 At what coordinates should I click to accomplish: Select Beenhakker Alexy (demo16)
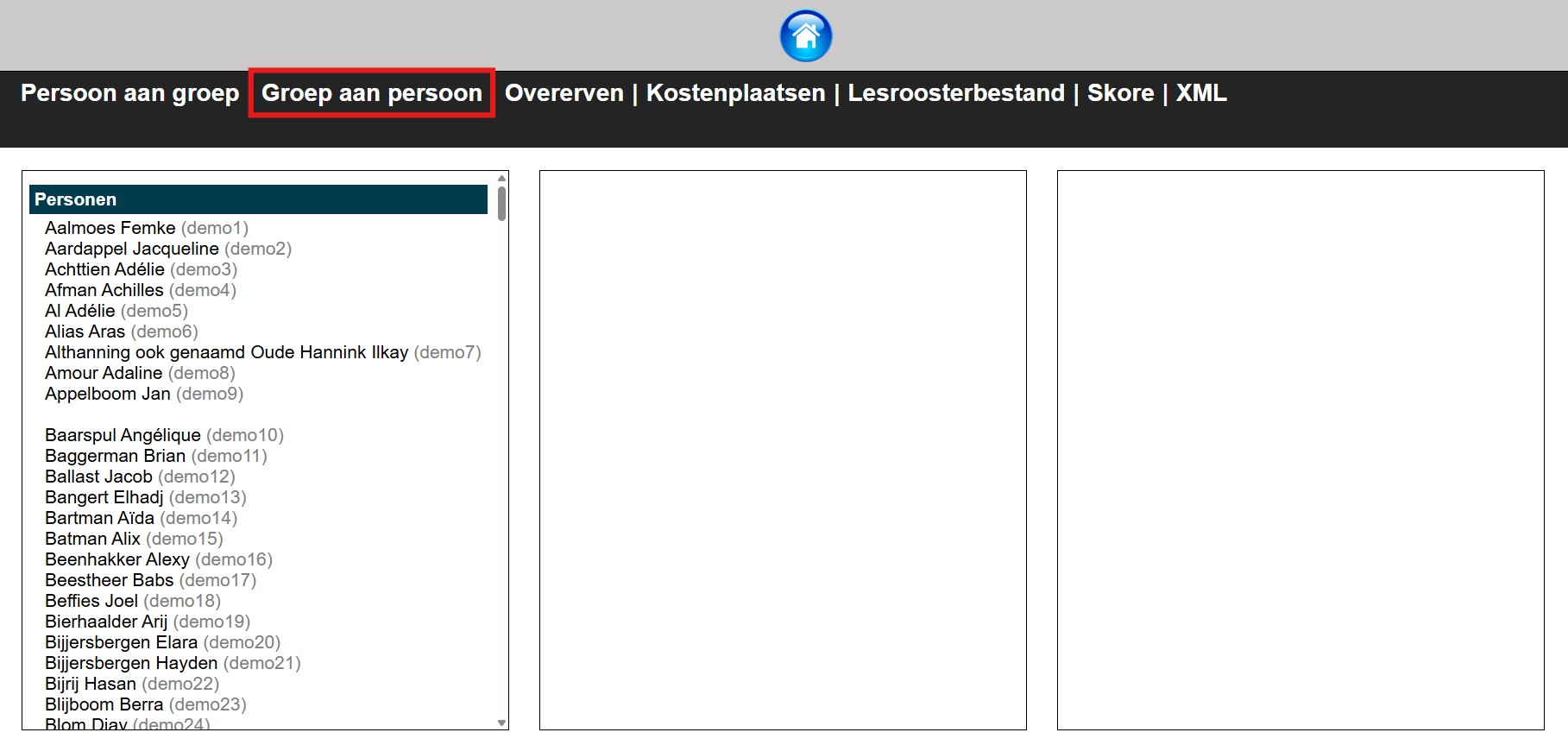pos(158,559)
